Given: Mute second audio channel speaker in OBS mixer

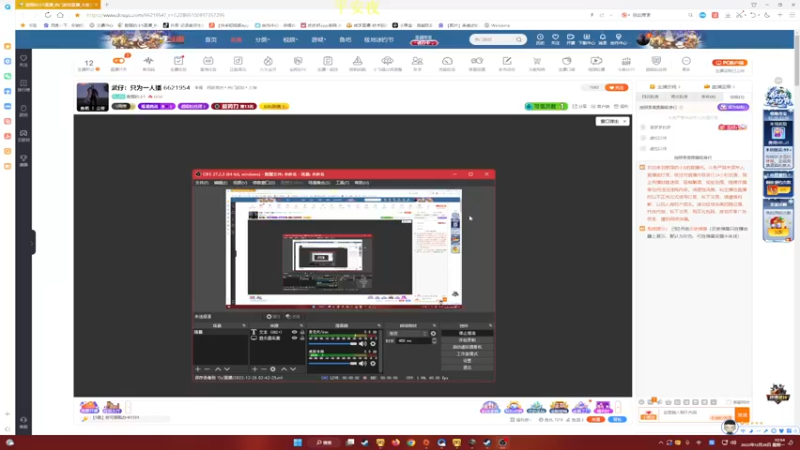Looking at the screenshot, I should 362,363.
